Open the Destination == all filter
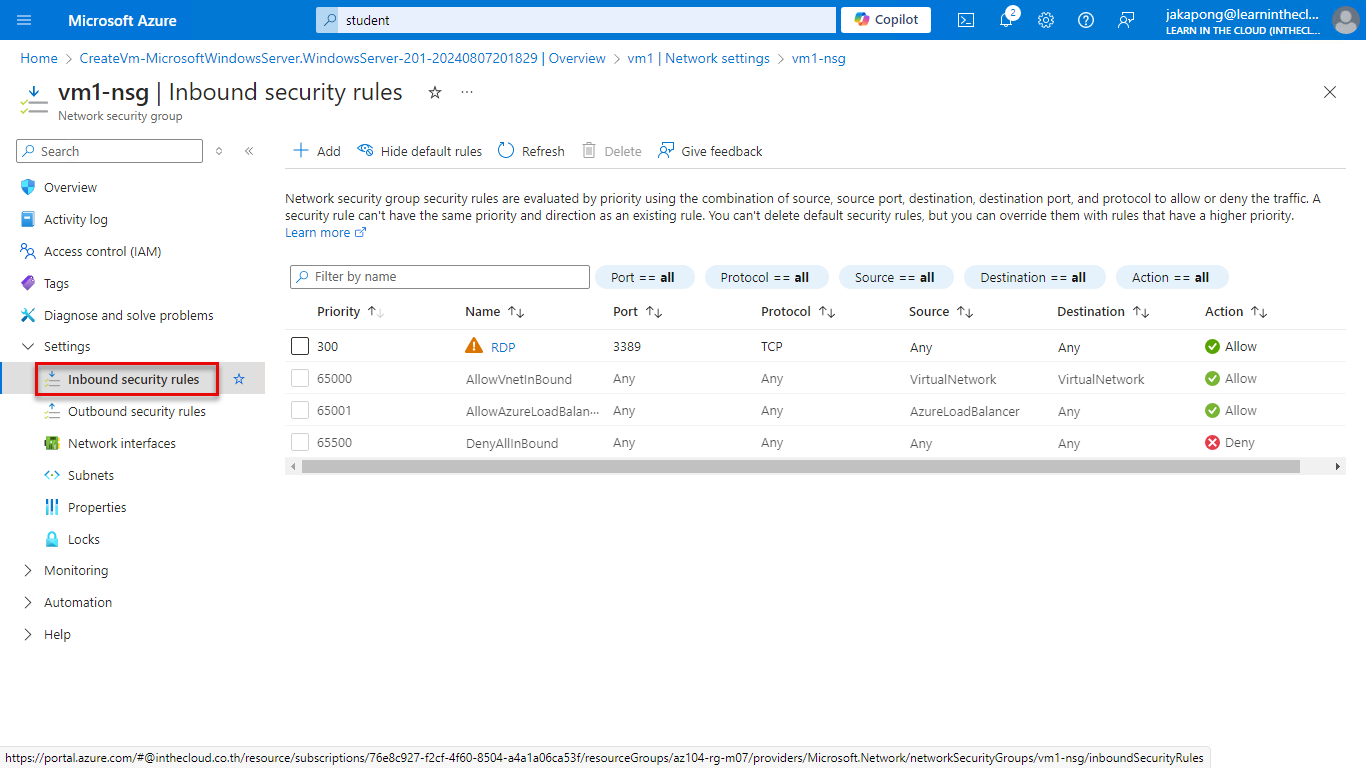Viewport: 1366px width, 768px height. 1034,277
